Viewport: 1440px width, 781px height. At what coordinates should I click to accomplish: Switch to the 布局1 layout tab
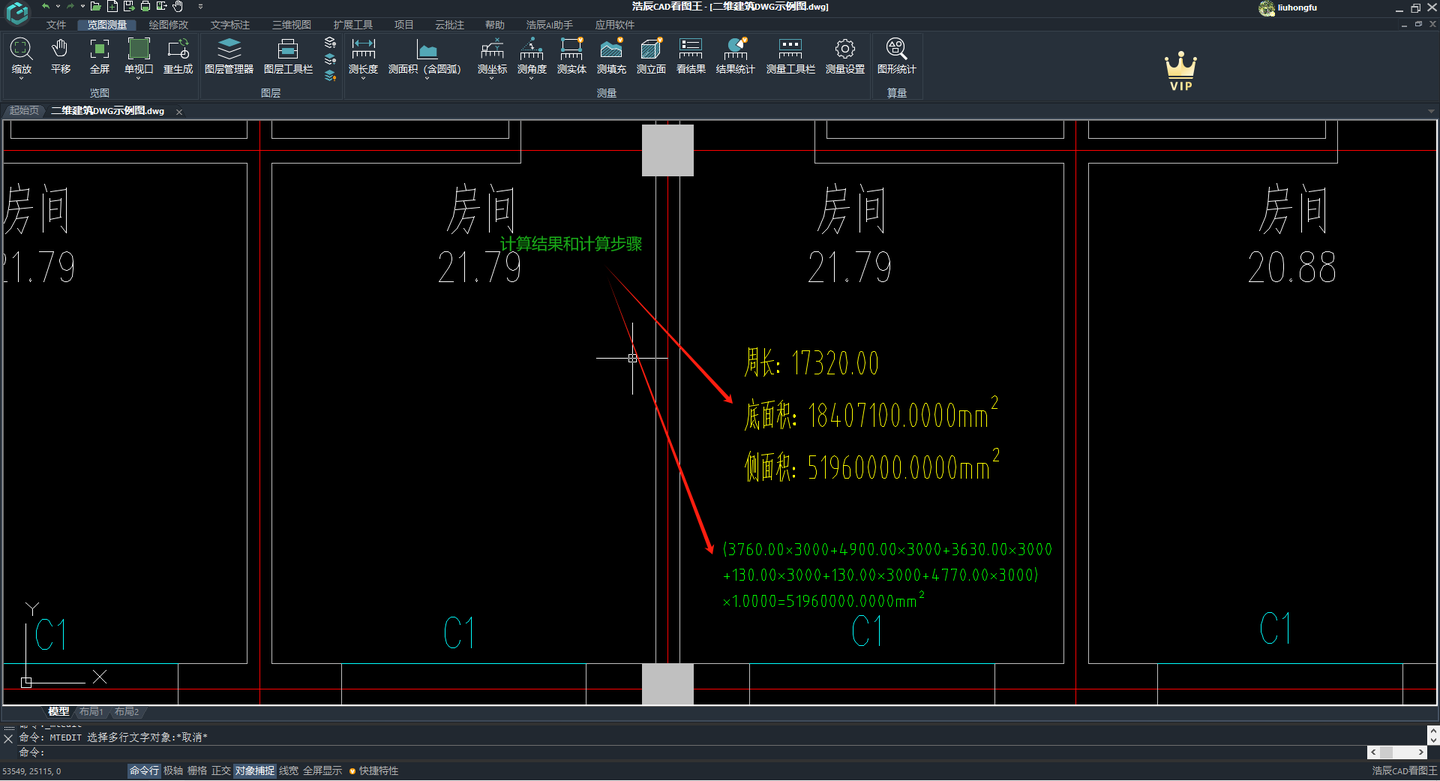(x=91, y=712)
